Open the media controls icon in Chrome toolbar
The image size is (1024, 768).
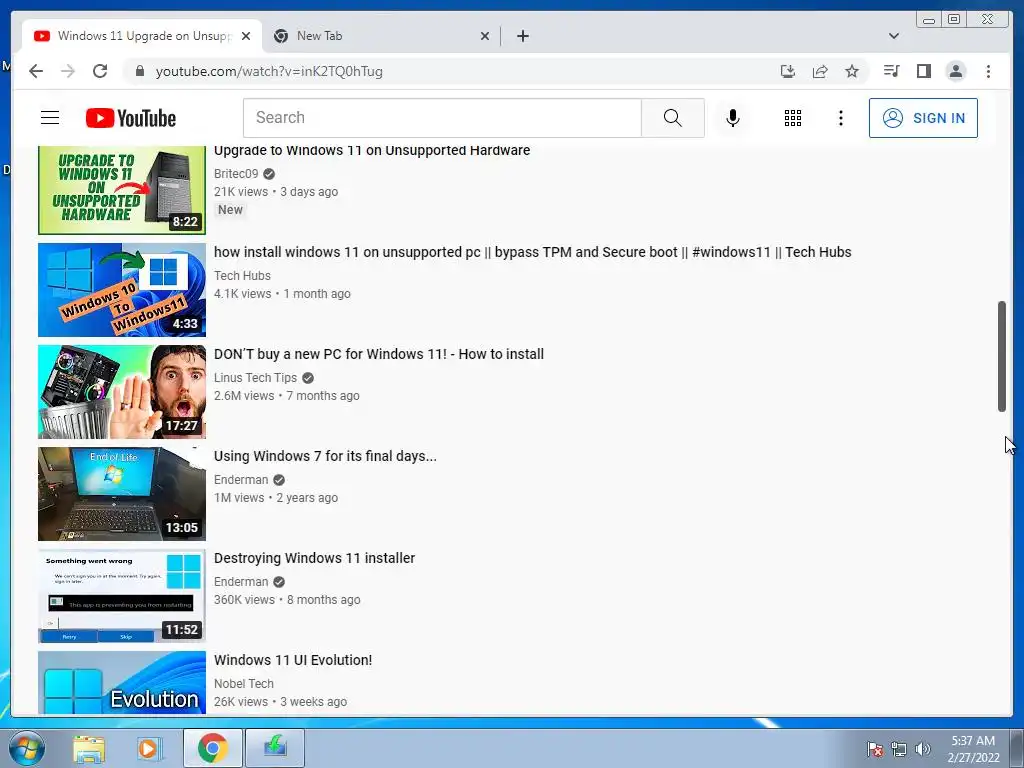[x=891, y=71]
